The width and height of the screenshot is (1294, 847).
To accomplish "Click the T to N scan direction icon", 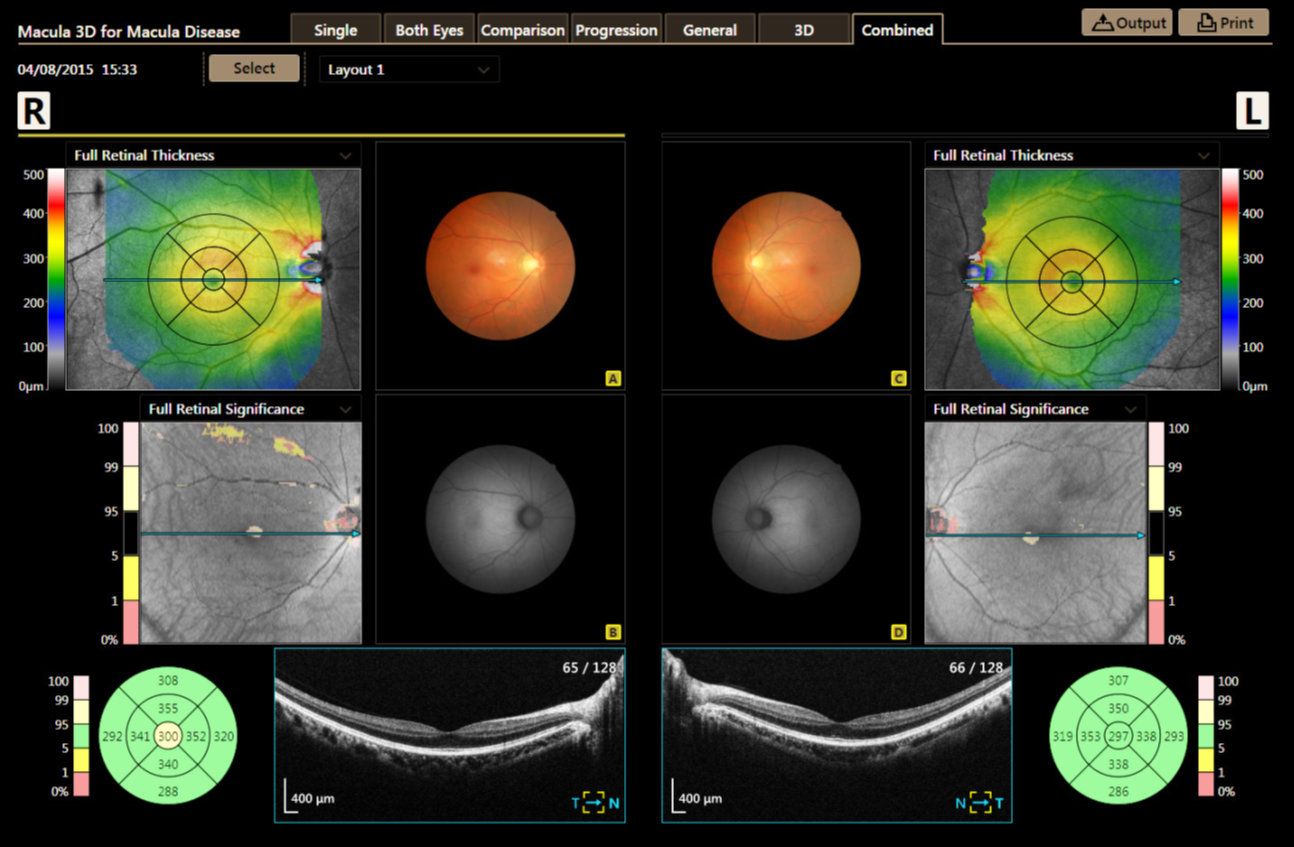I will tap(595, 802).
